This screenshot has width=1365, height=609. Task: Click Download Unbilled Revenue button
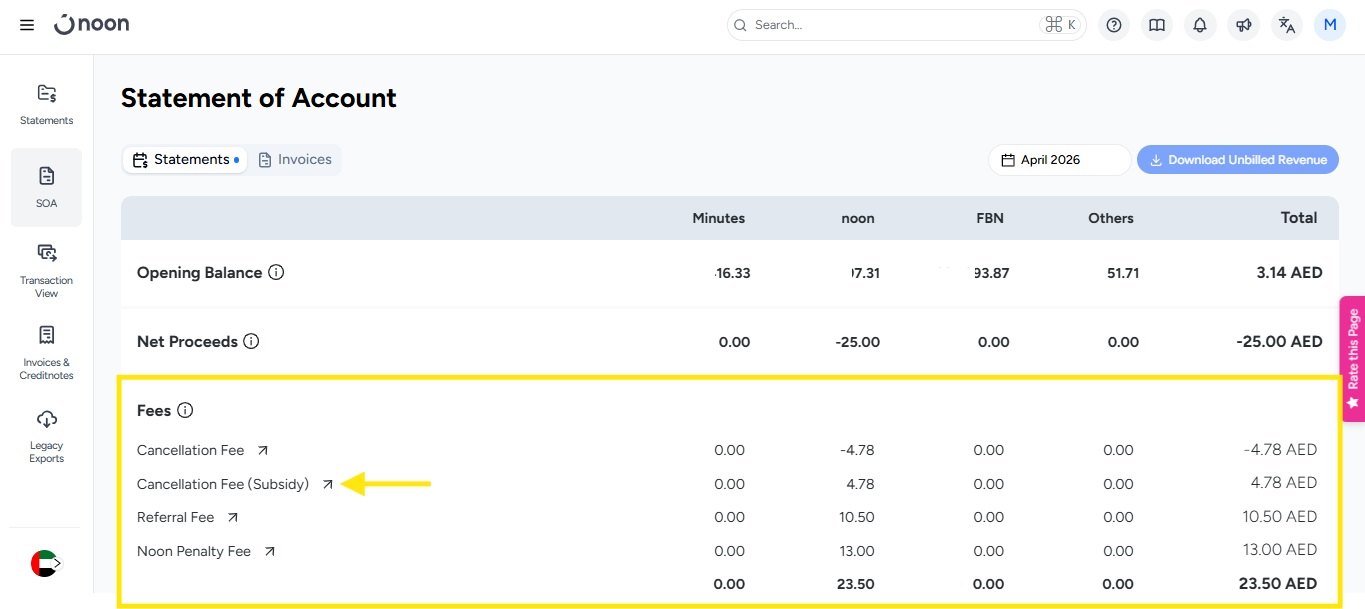coord(1237,160)
